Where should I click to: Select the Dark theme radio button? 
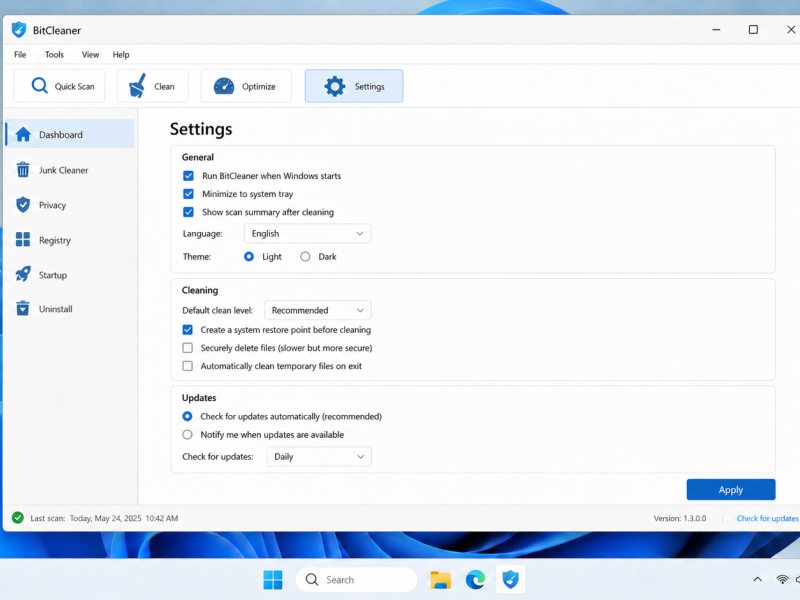click(x=305, y=257)
